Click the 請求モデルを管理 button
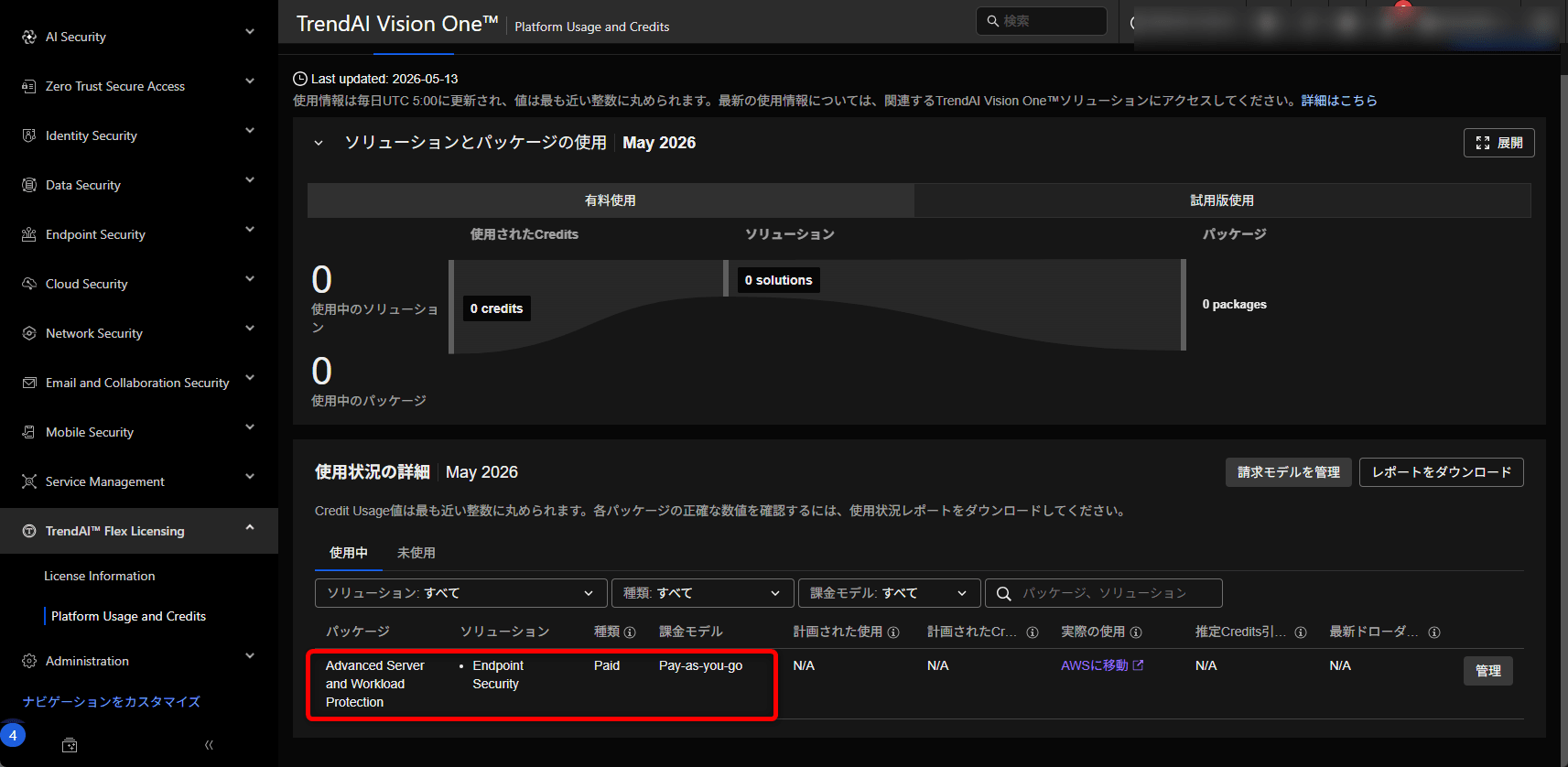Image resolution: width=1568 pixels, height=767 pixels. pos(1289,472)
